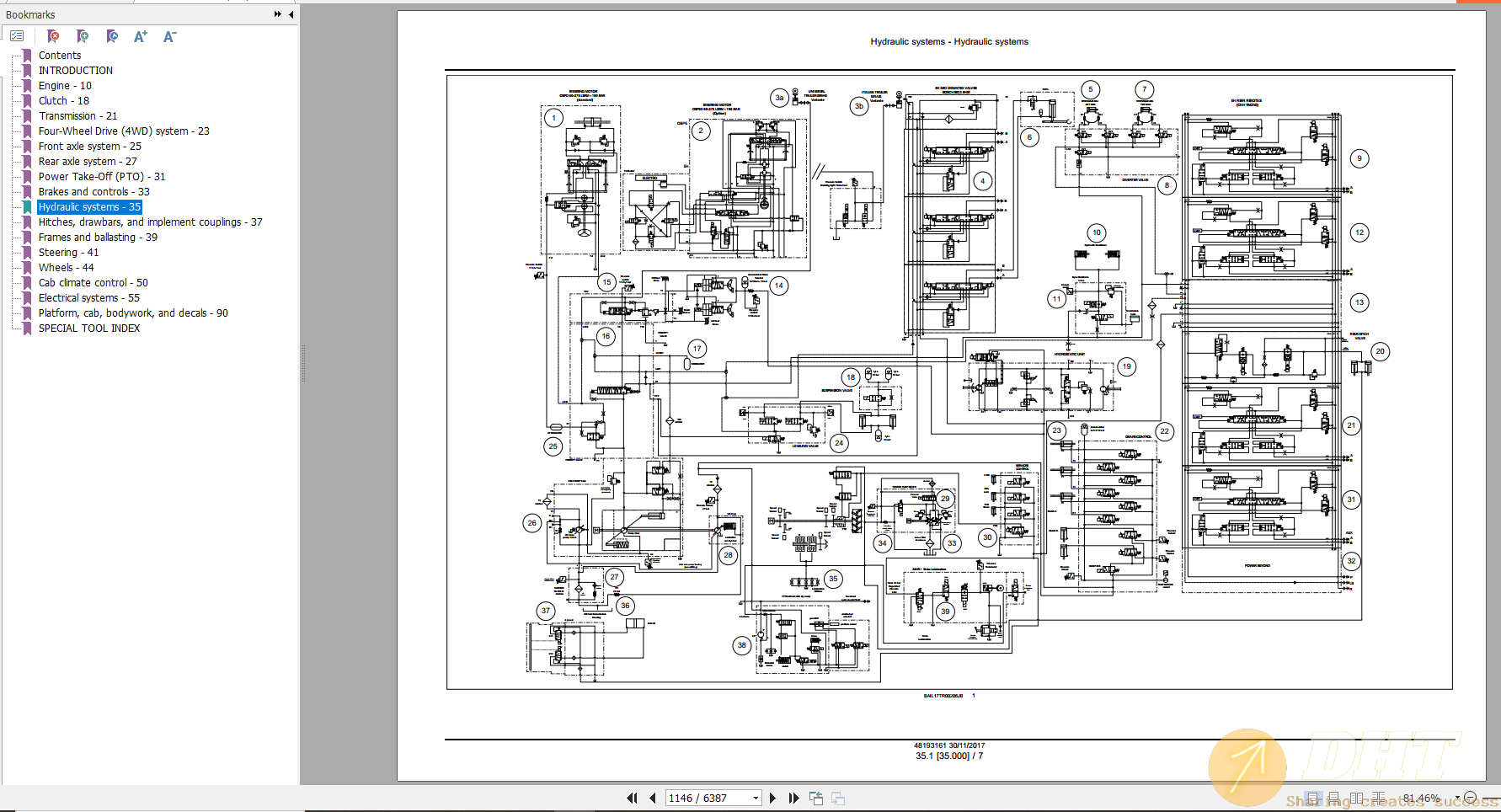Screen dimensions: 1501x812
Task: Expand the bookmarks panel options flyout
Action: pyautogui.click(x=276, y=13)
